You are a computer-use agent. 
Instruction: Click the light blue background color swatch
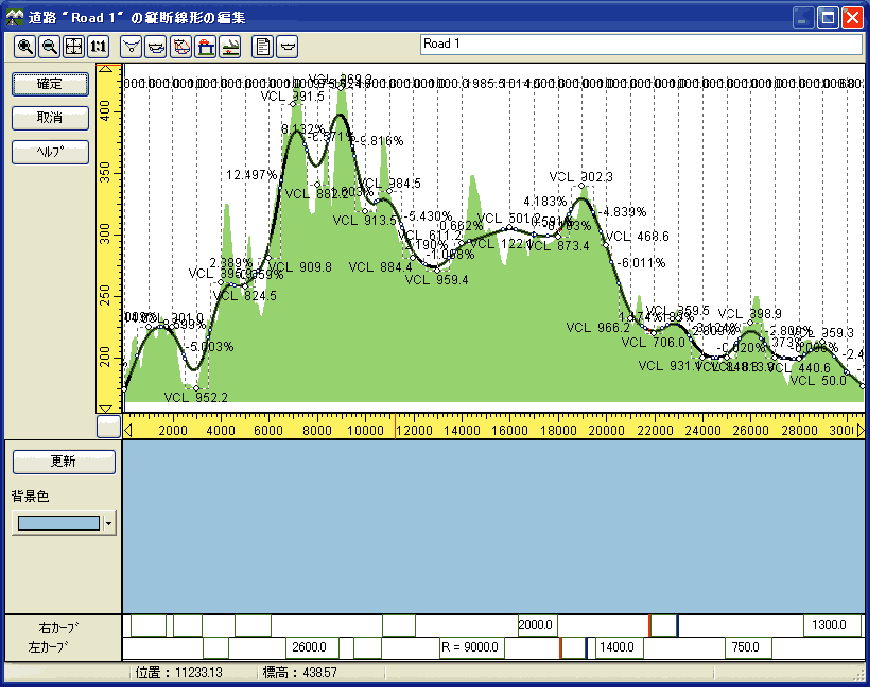tap(59, 523)
